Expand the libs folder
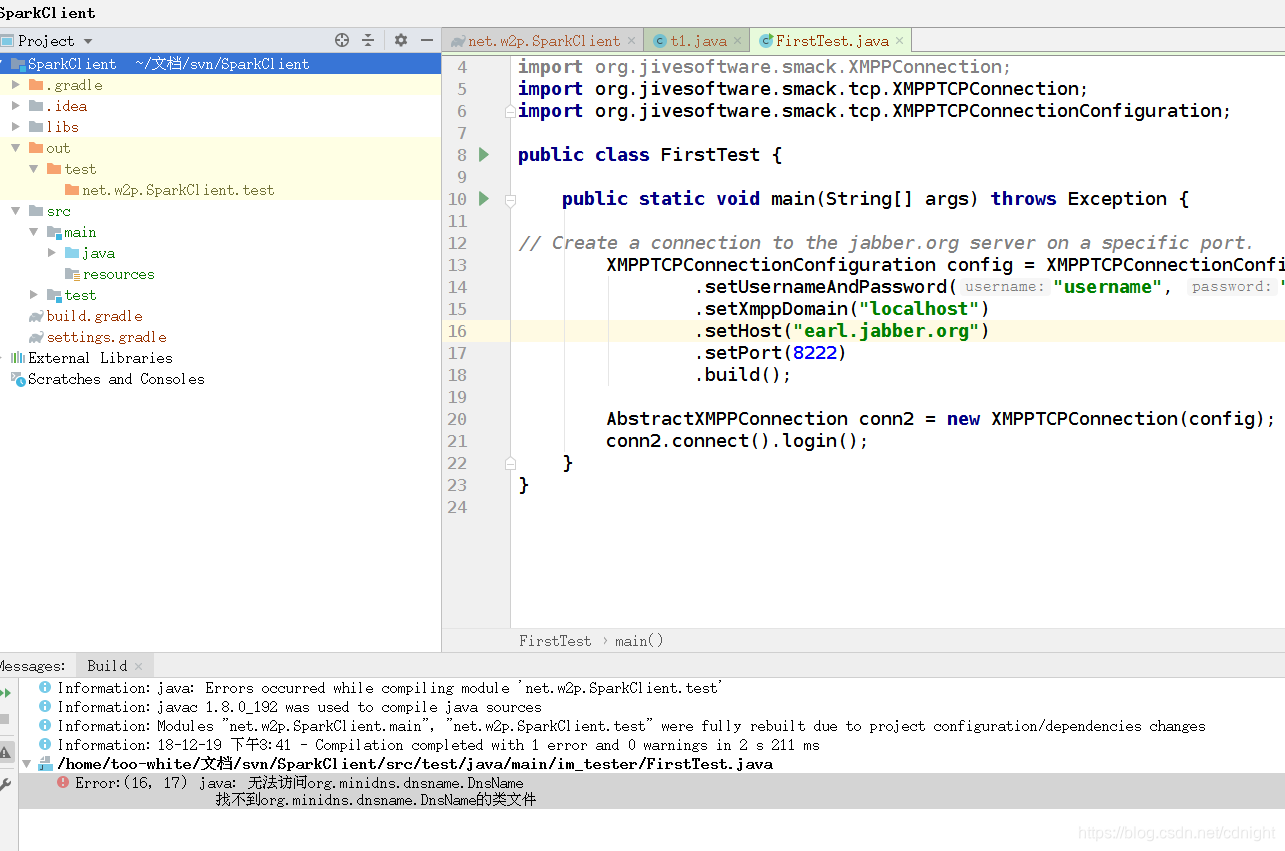The image size is (1285, 851). coord(16,127)
